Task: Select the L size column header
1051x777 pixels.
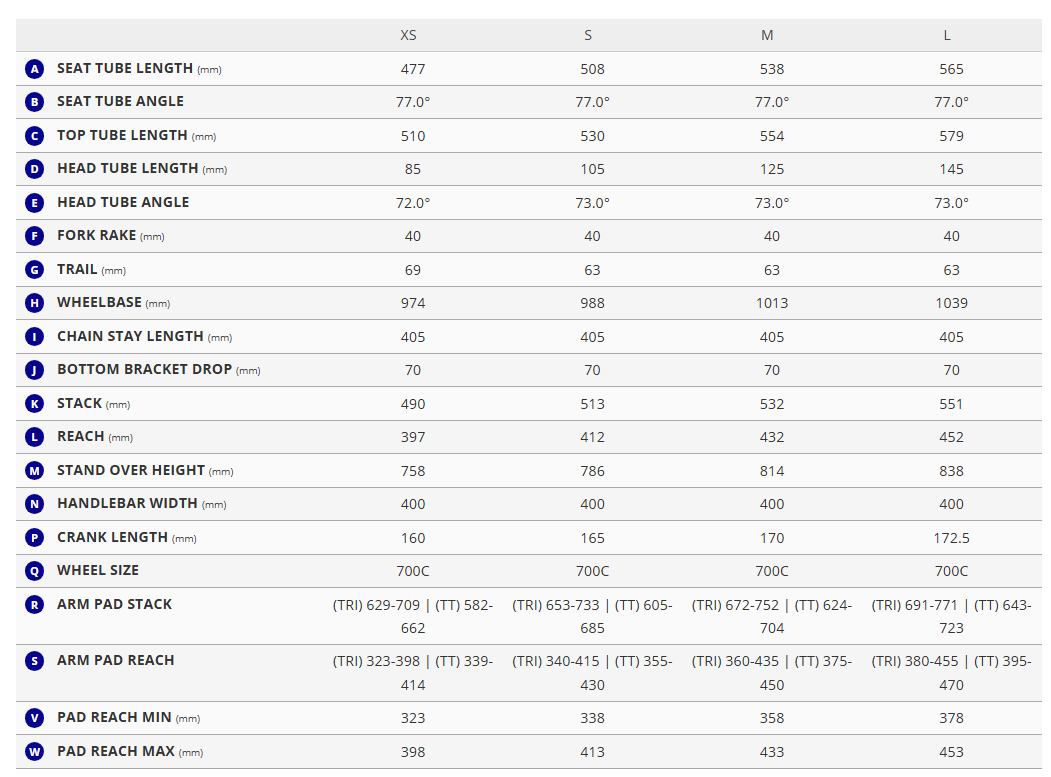Action: 947,35
